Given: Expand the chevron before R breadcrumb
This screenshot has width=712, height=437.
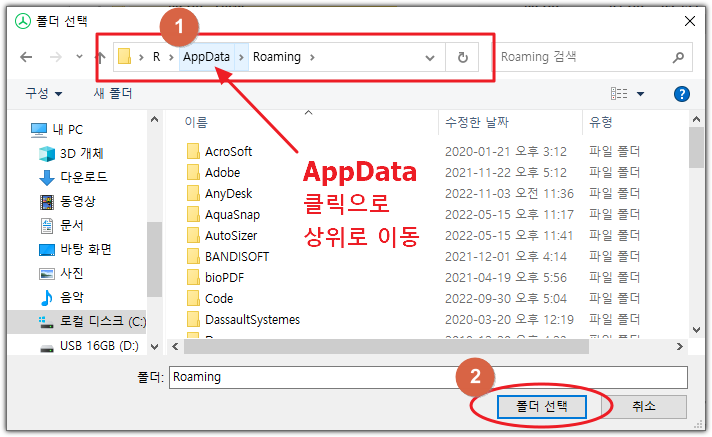Looking at the screenshot, I should coord(141,57).
